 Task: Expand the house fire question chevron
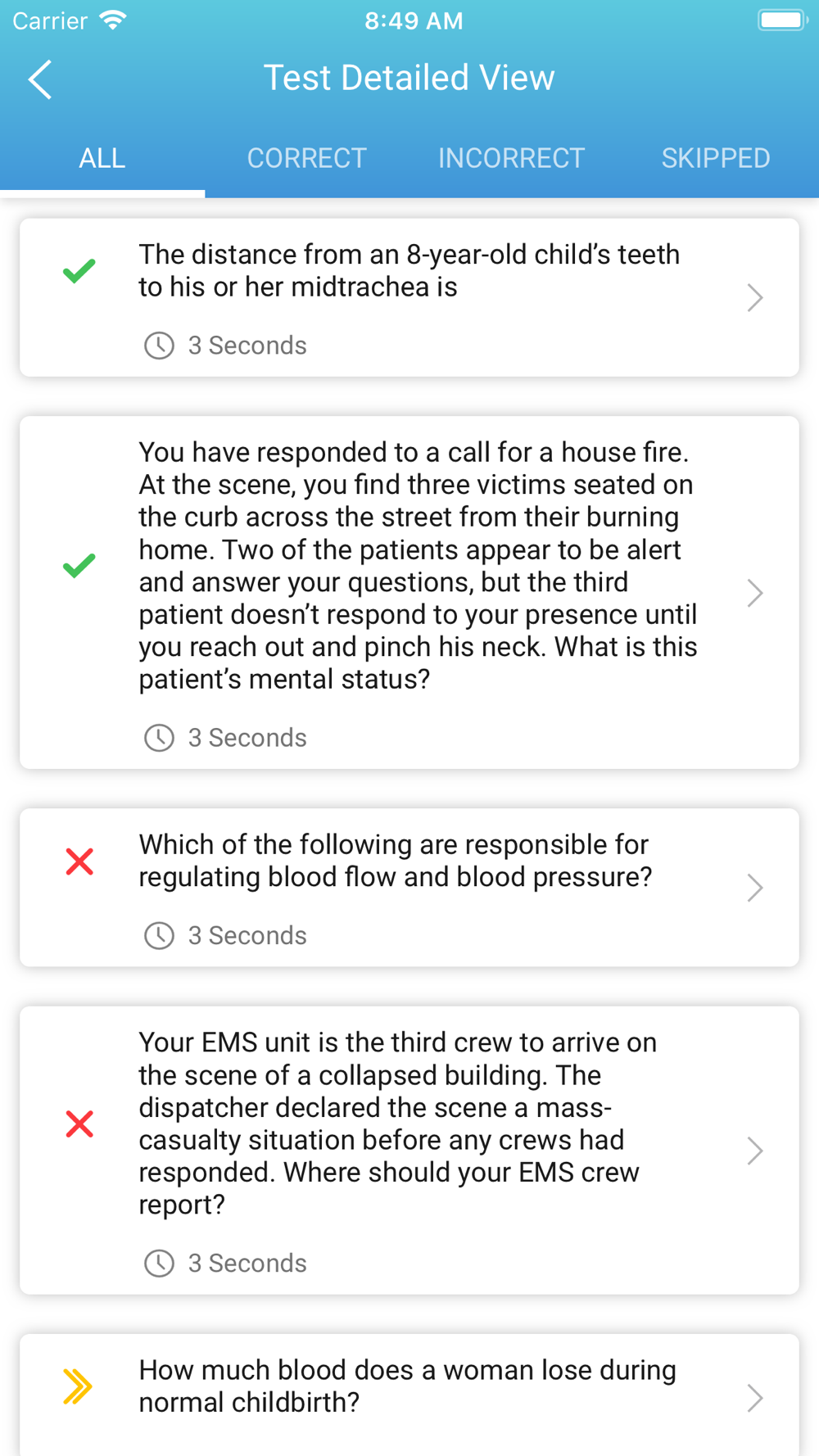tap(755, 593)
